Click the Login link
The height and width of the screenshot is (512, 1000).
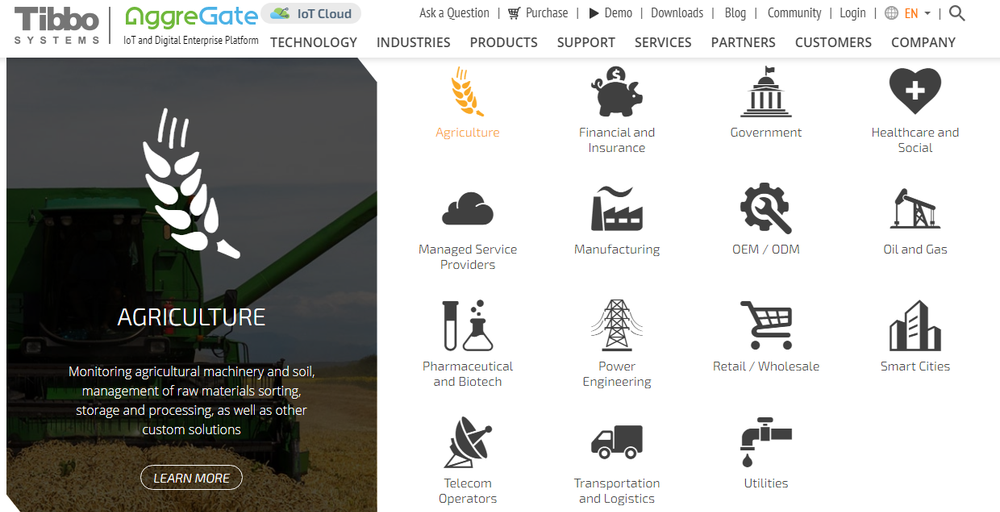(853, 13)
